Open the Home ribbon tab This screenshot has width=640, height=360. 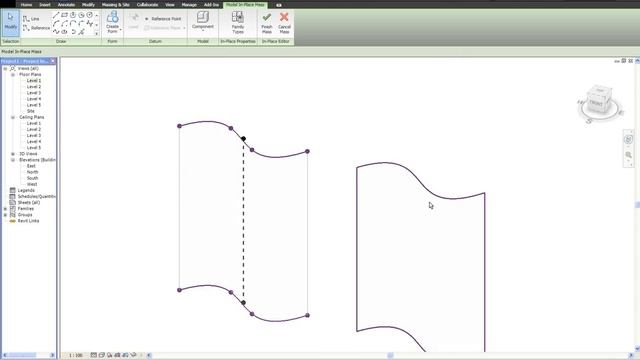[x=26, y=5]
